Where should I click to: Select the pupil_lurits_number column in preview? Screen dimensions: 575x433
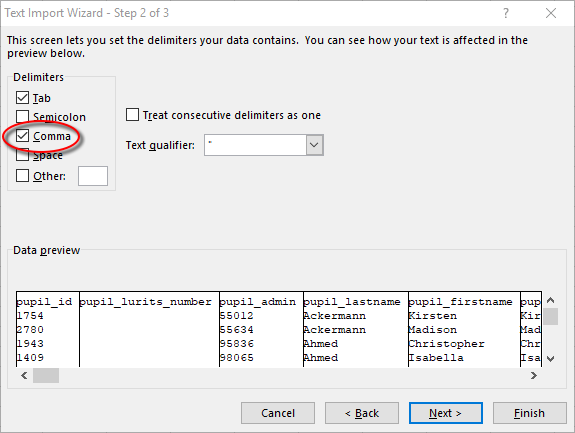pyautogui.click(x=146, y=302)
